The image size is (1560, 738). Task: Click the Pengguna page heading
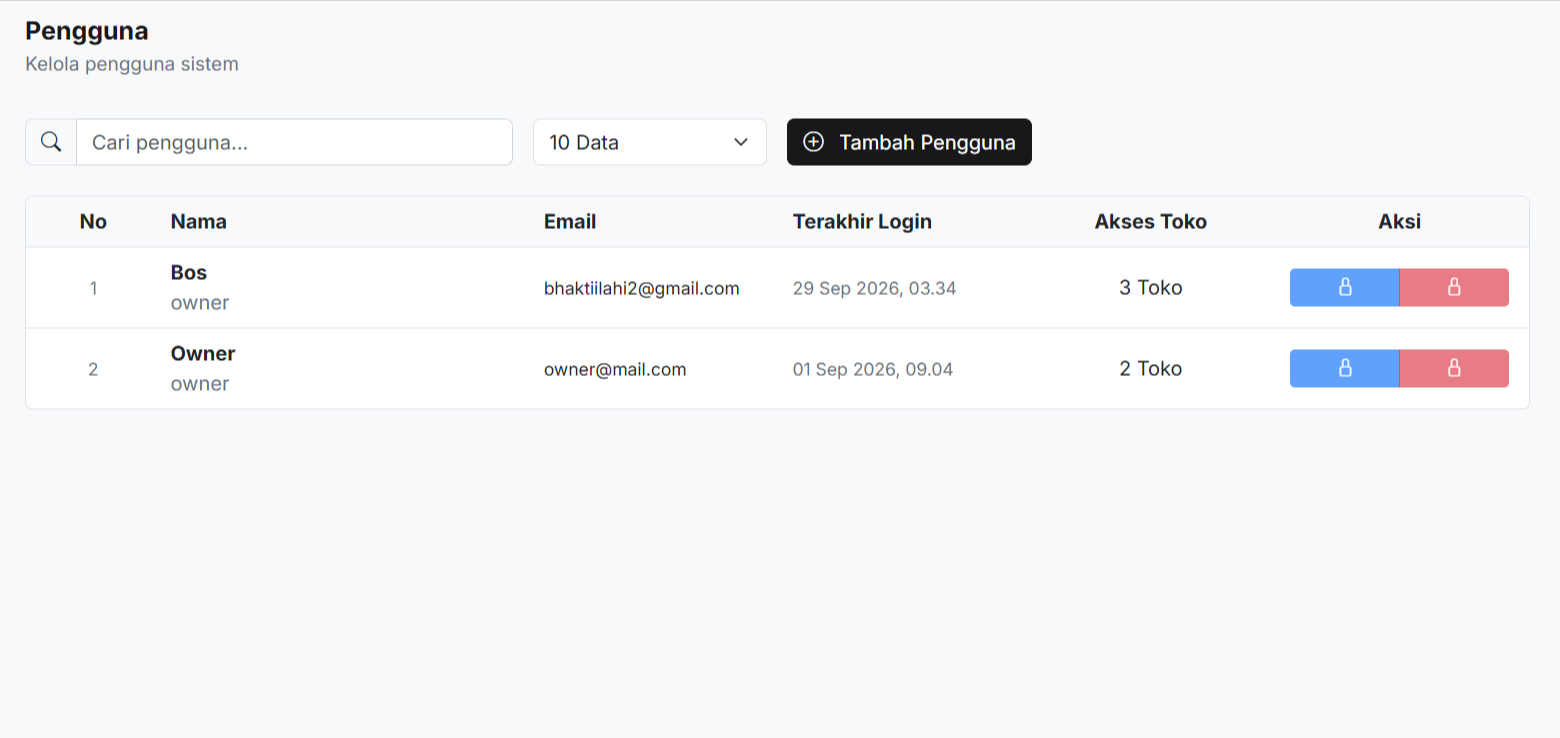[87, 31]
